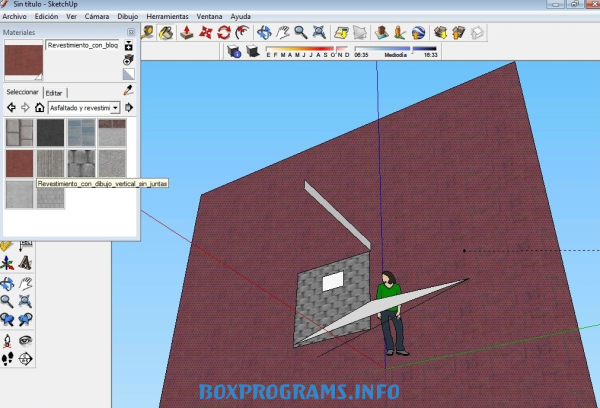Viewport: 600px width, 408px height.
Task: Go back in materials browser
Action: (11, 108)
